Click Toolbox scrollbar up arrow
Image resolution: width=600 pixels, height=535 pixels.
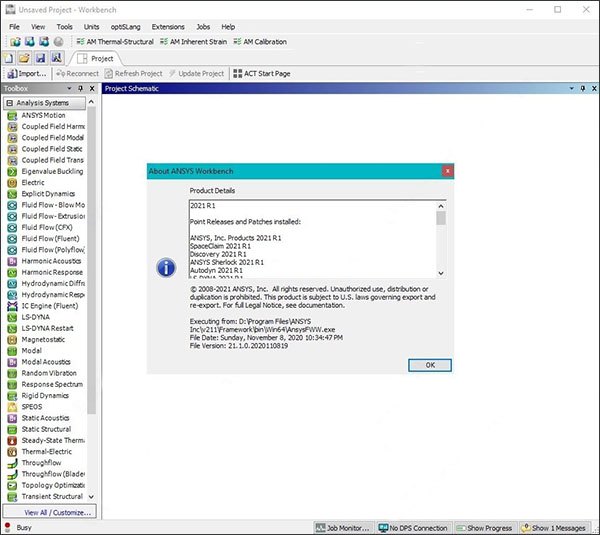pyautogui.click(x=91, y=102)
